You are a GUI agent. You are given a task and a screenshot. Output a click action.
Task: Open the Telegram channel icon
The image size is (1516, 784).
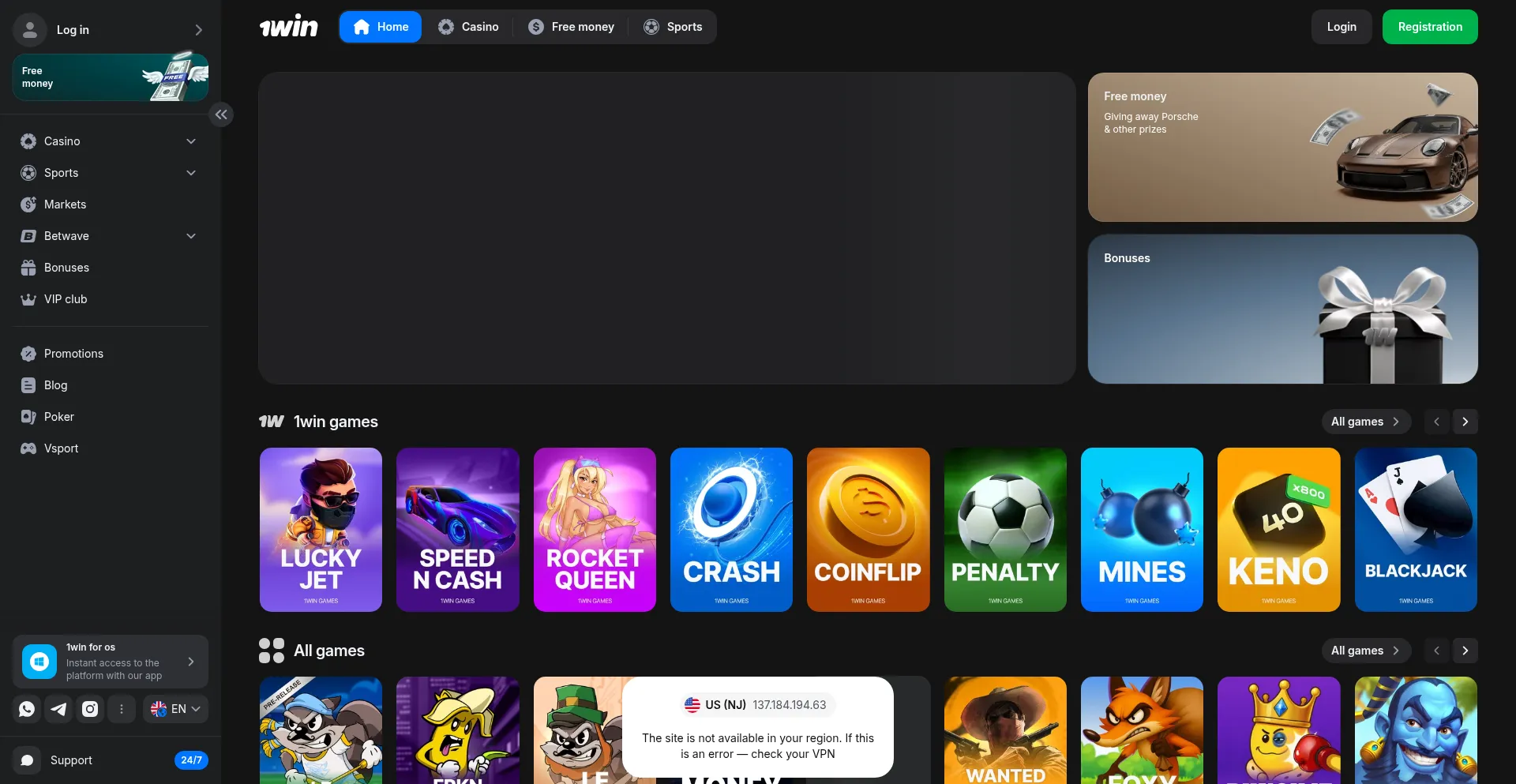pos(58,709)
